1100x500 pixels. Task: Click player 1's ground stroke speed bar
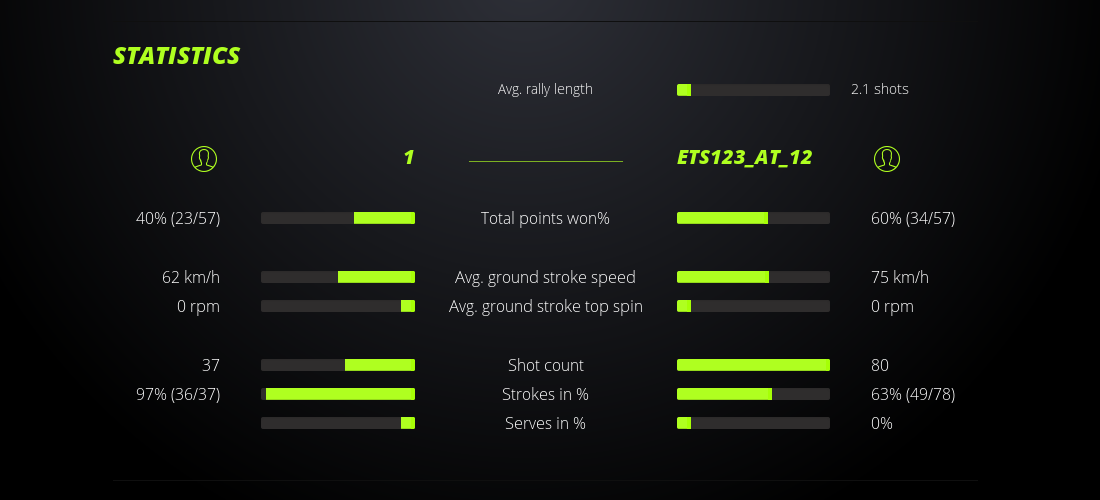338,277
